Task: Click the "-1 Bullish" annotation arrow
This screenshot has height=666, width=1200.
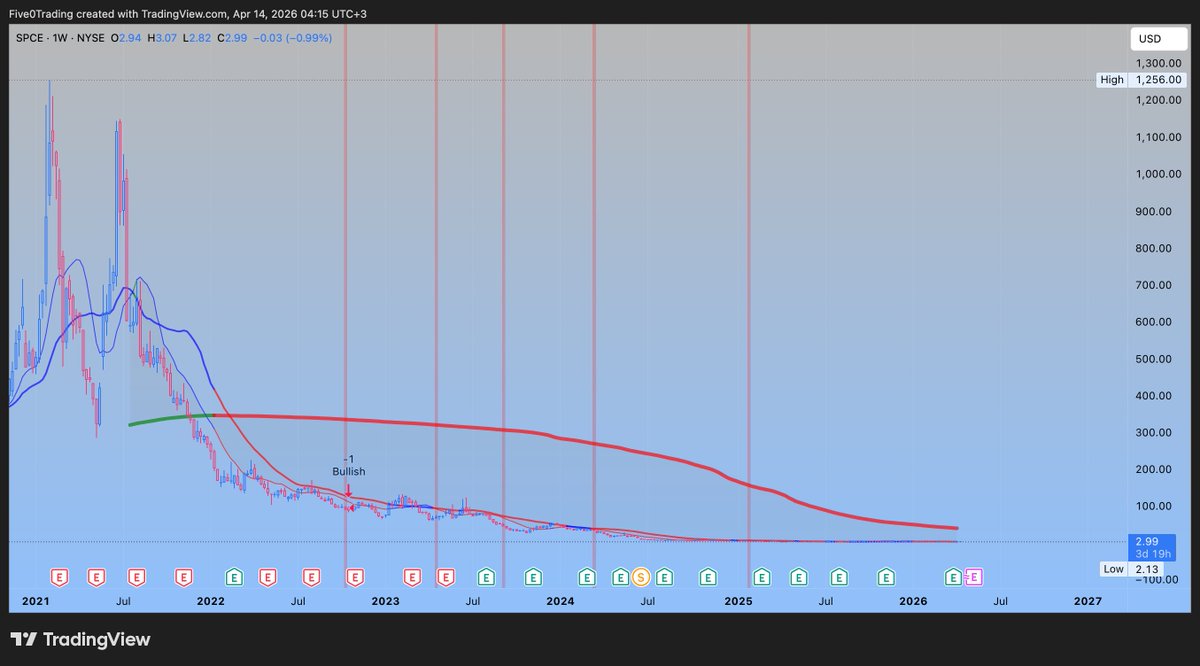Action: tap(348, 490)
